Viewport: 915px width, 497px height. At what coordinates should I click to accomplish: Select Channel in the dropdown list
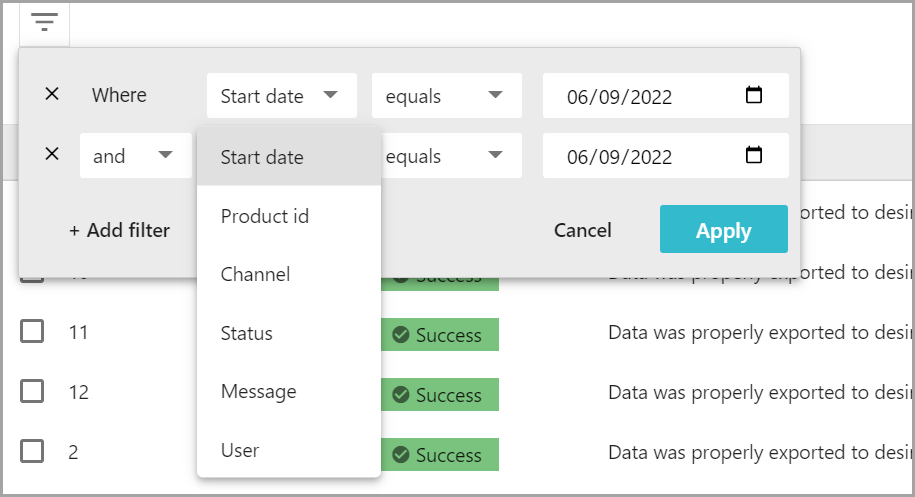255,274
